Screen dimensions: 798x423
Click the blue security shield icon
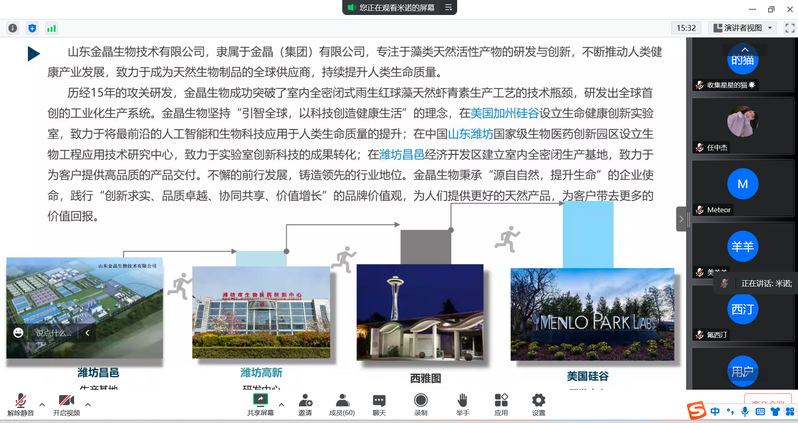pyautogui.click(x=32, y=29)
